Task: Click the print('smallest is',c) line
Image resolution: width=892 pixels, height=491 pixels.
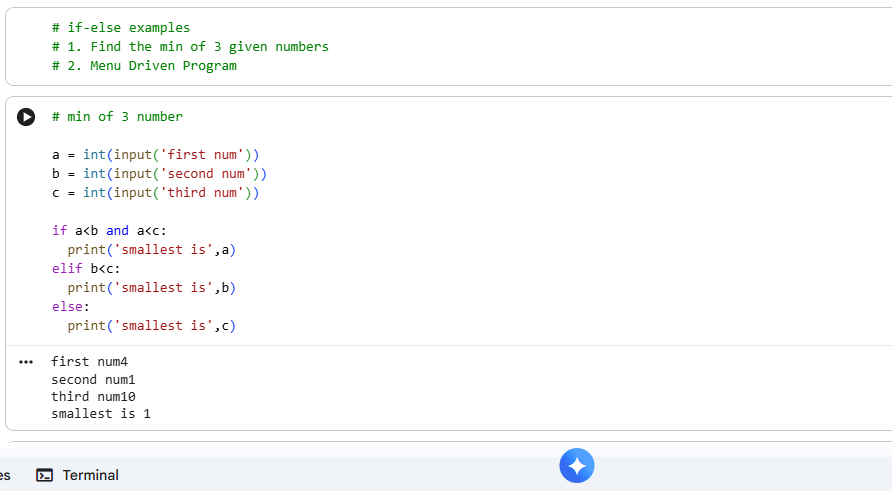Action: coord(151,325)
